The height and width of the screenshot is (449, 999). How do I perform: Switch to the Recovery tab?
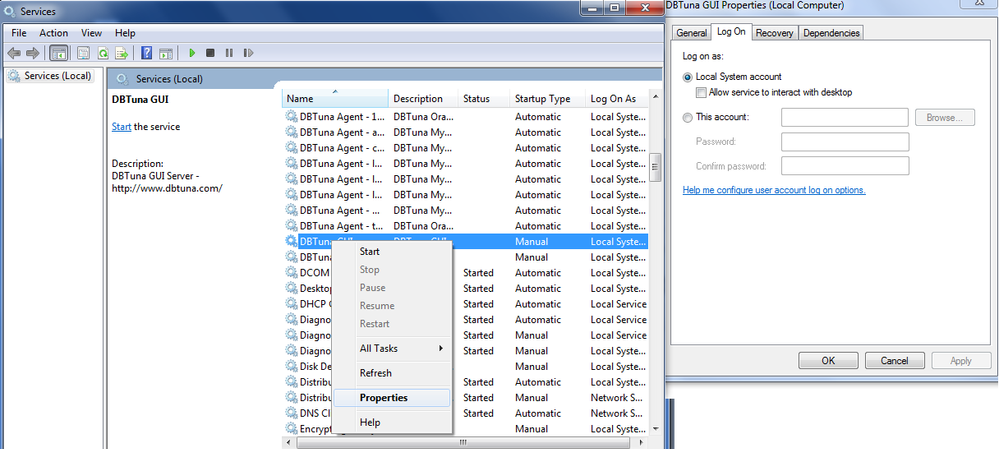pyautogui.click(x=774, y=33)
